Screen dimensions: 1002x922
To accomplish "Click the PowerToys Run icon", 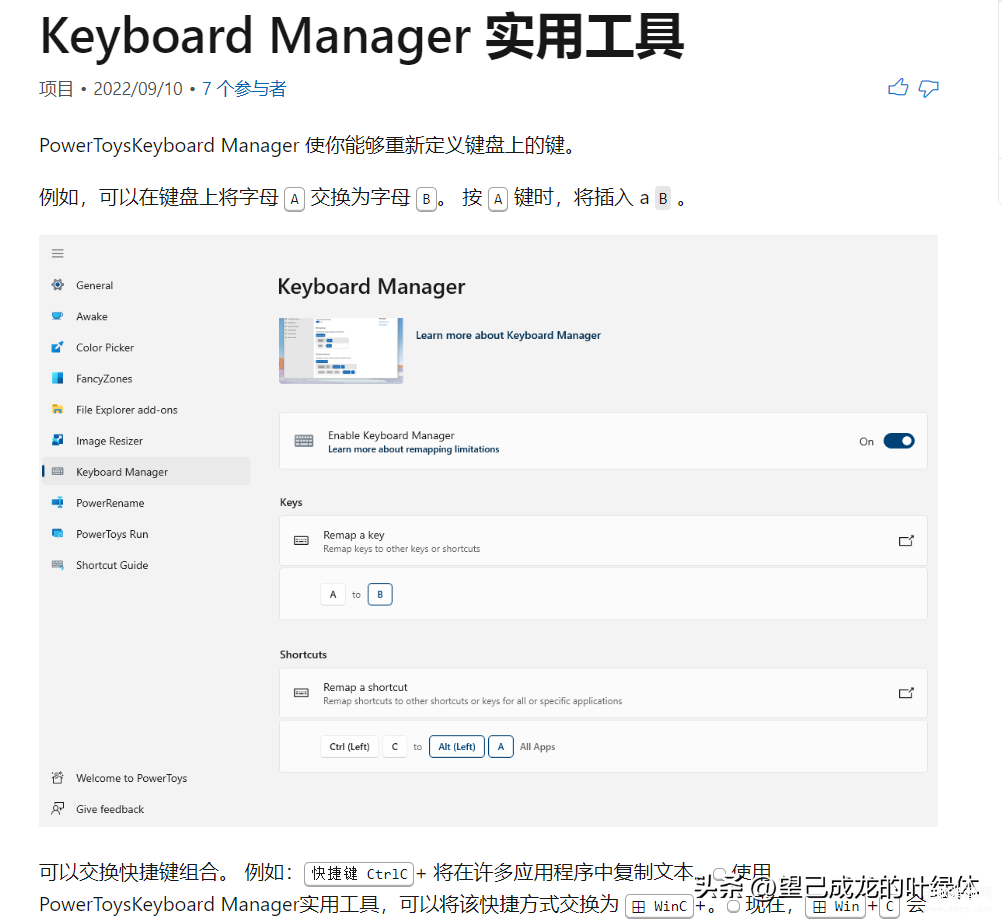I will pos(58,534).
